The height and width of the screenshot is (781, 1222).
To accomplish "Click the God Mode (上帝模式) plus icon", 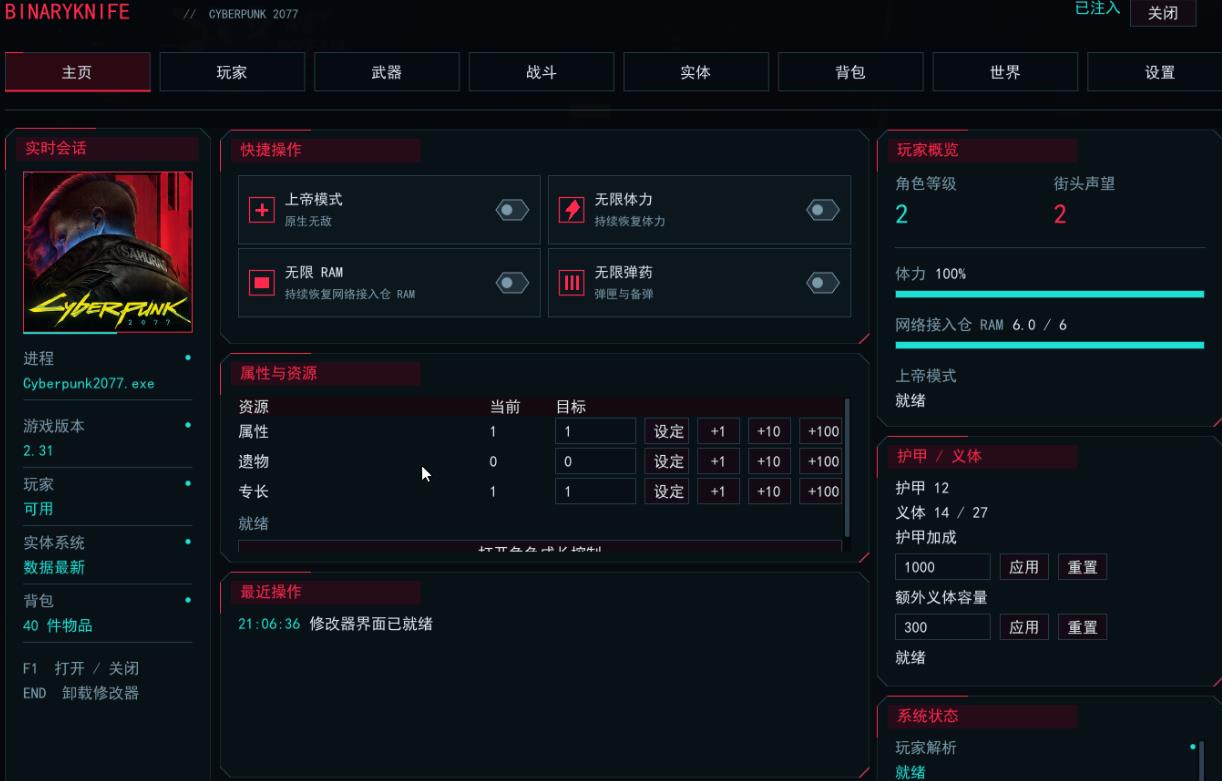I will [262, 210].
